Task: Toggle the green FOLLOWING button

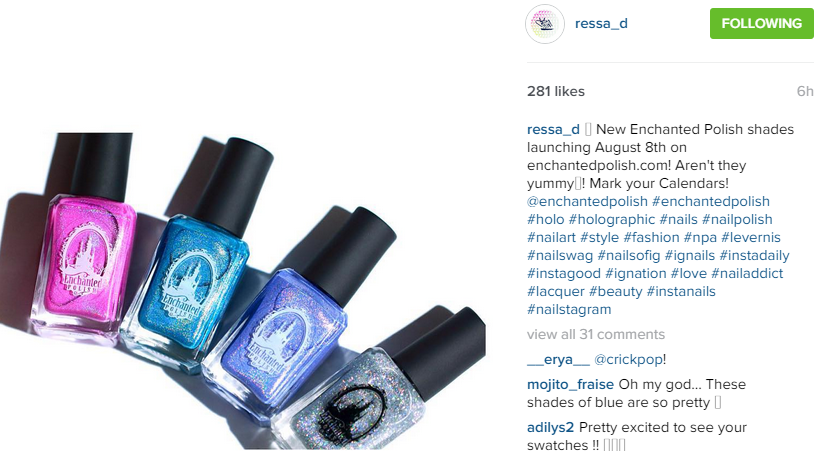Action: pyautogui.click(x=761, y=23)
